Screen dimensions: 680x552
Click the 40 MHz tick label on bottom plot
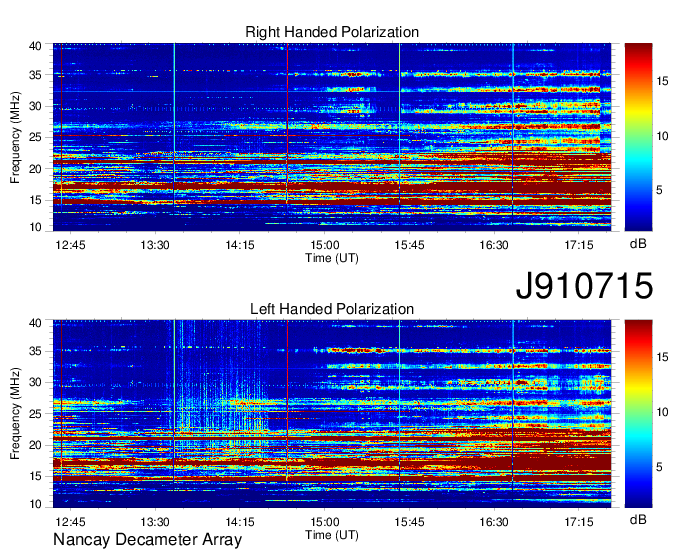click(35, 323)
